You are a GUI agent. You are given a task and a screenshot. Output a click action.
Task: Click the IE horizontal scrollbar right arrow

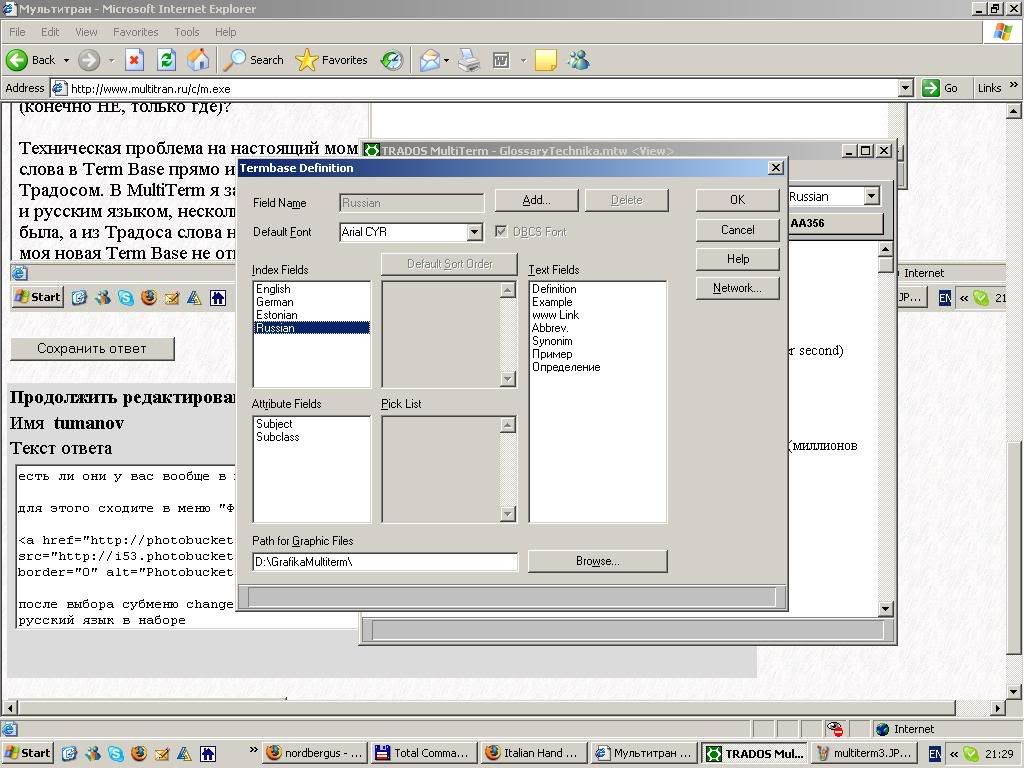(997, 707)
